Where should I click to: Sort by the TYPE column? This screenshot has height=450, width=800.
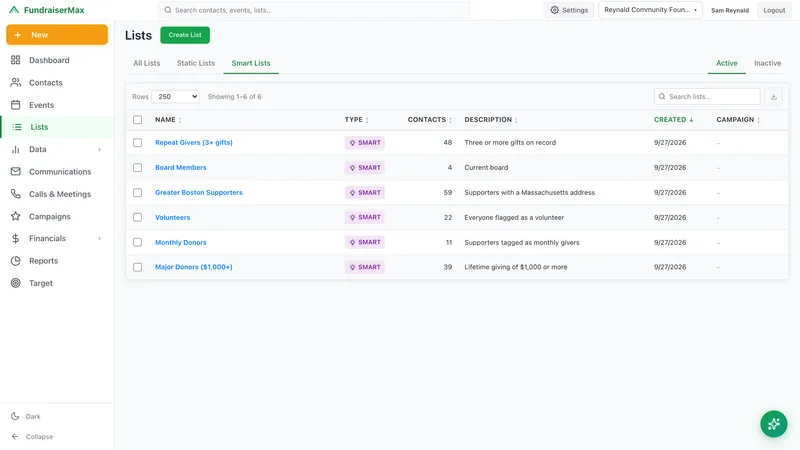tap(357, 120)
